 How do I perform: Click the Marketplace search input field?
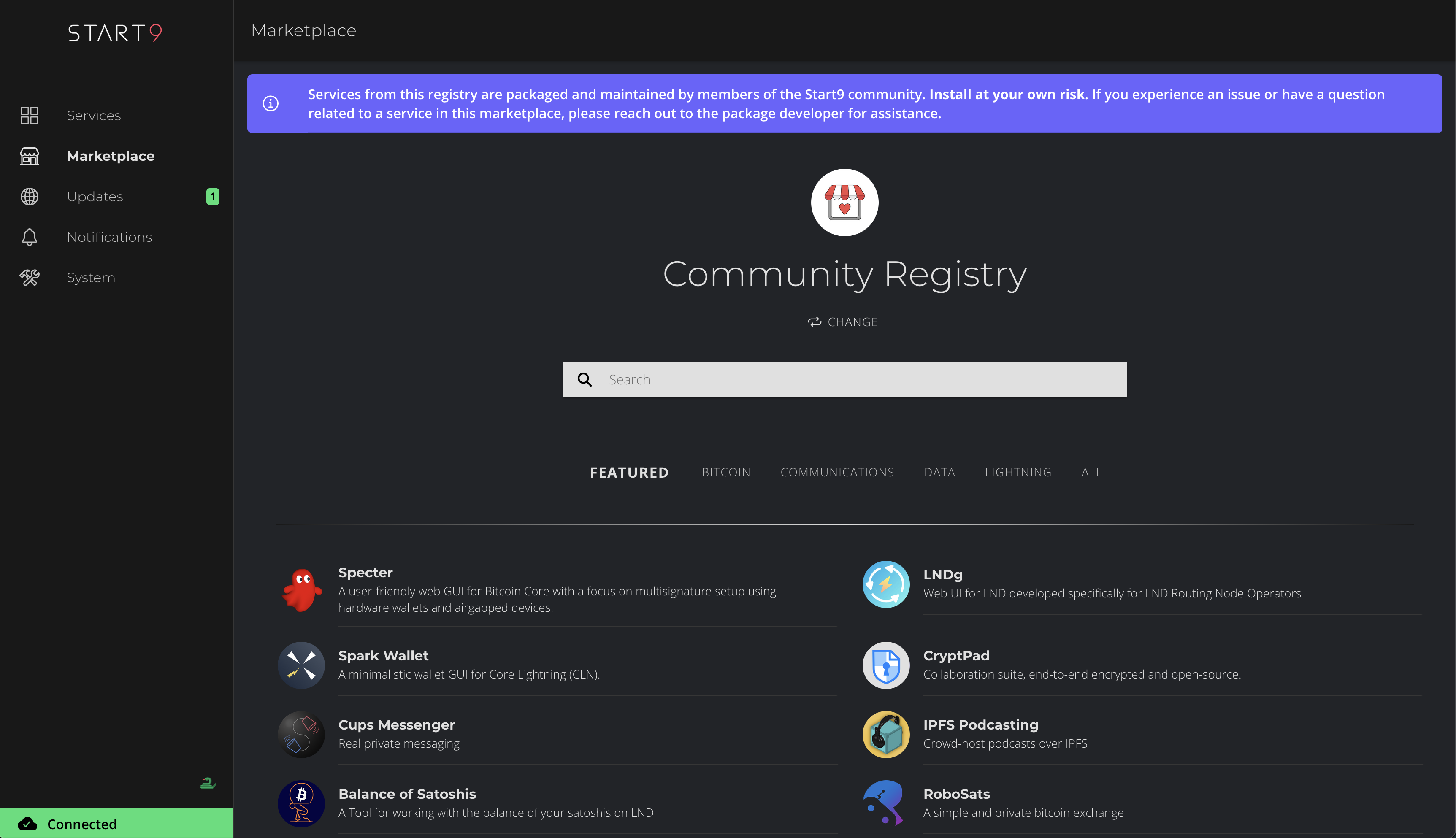844,379
